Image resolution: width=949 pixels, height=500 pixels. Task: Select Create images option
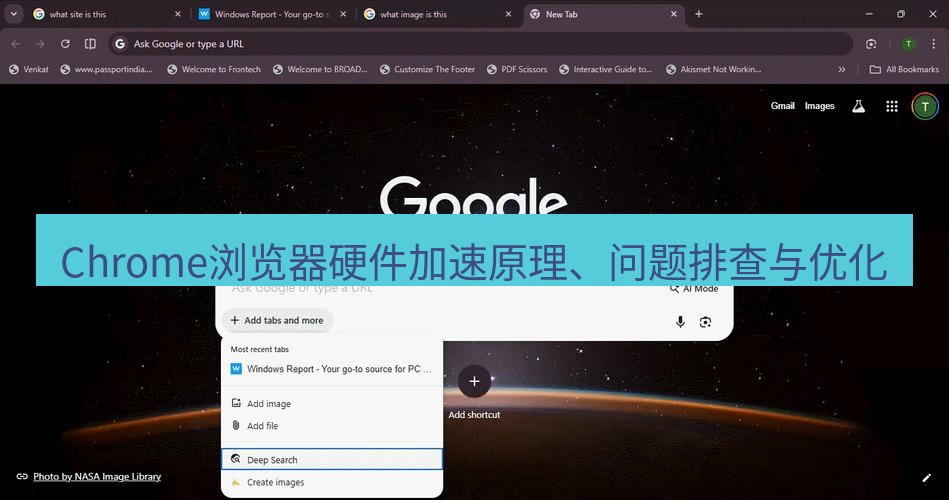pyautogui.click(x=332, y=482)
